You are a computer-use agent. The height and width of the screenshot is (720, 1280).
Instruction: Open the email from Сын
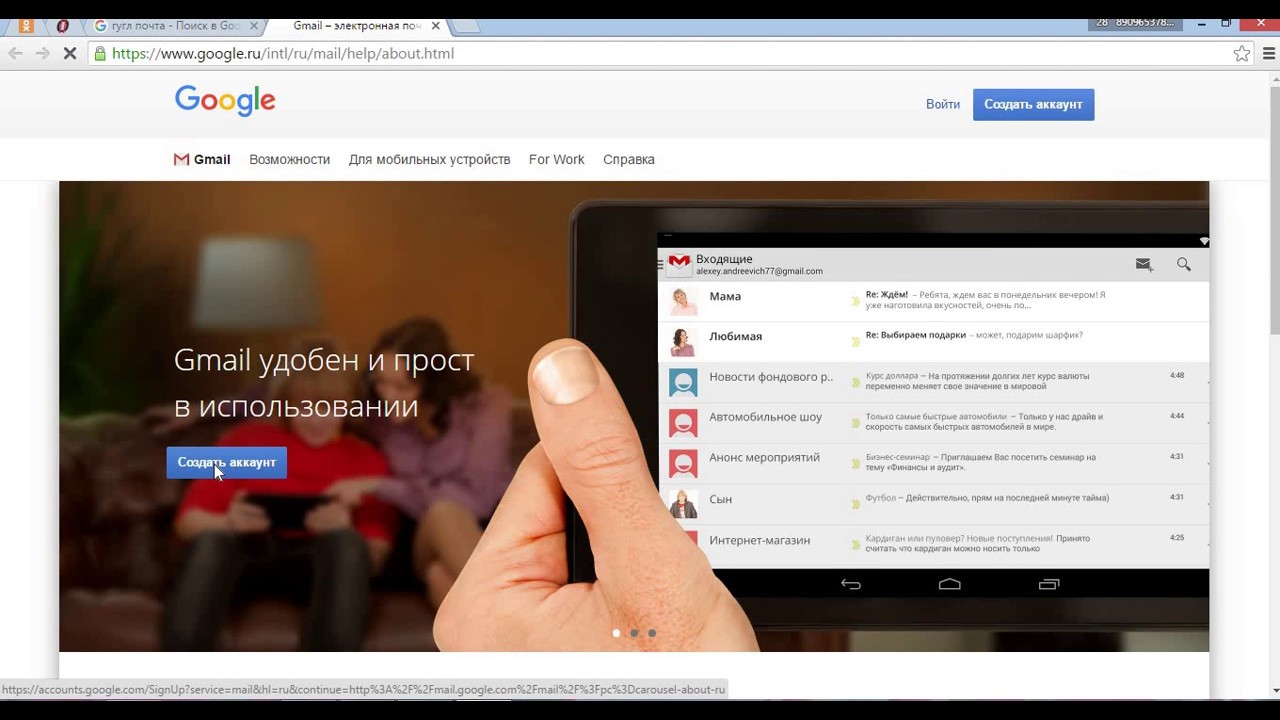click(933, 504)
